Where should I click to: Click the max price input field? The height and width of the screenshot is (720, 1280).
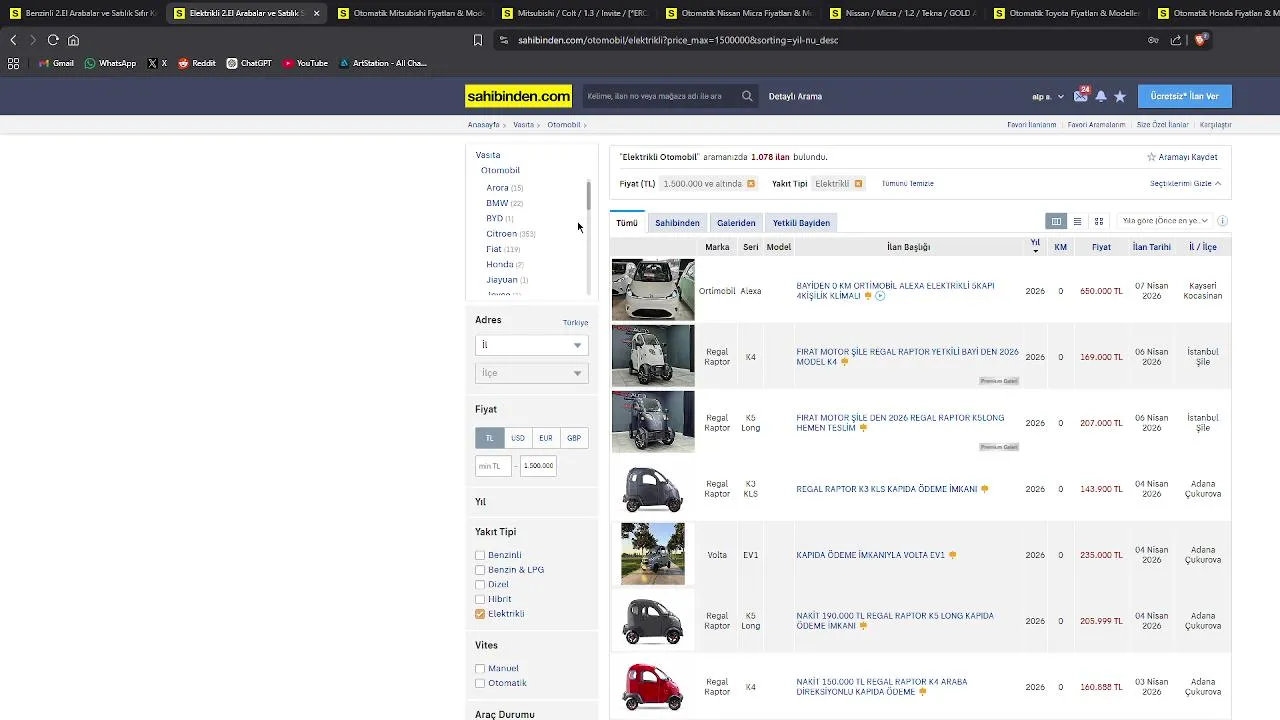point(538,466)
